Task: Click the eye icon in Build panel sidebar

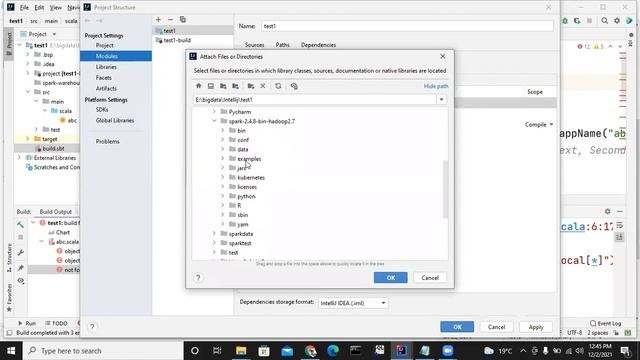Action: click(20, 281)
